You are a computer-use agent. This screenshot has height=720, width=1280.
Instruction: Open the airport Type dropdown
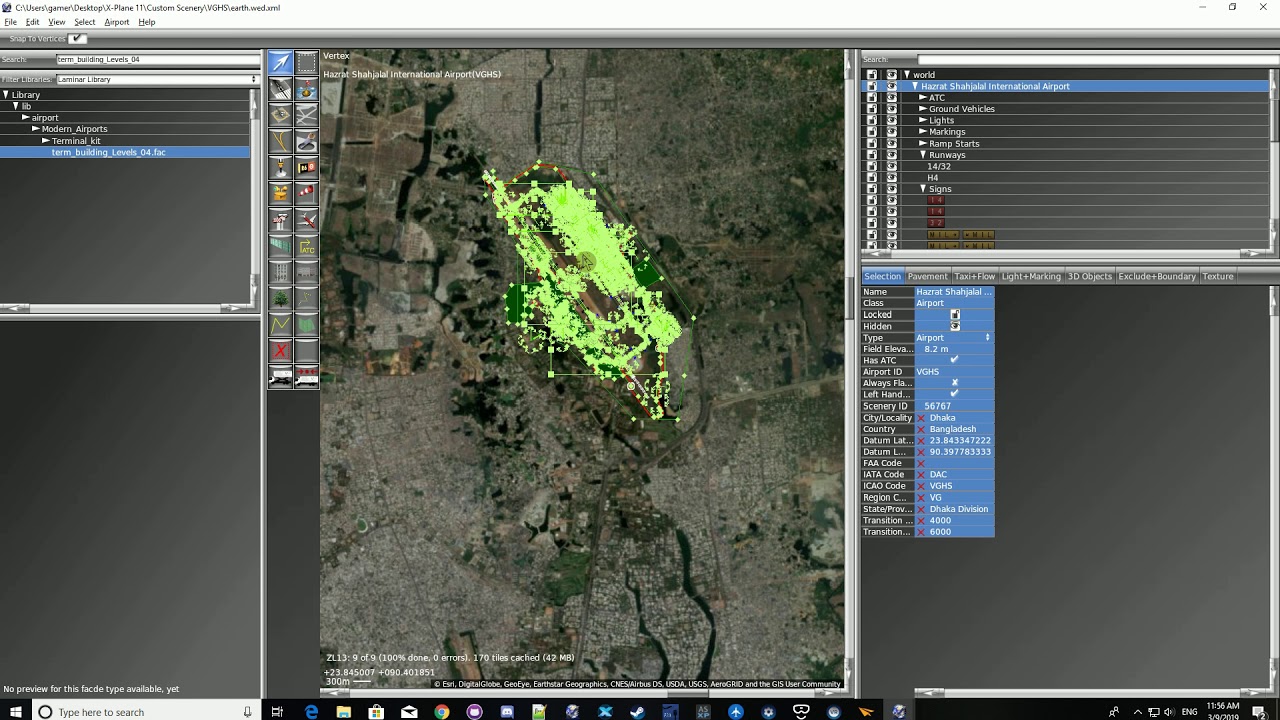954,338
